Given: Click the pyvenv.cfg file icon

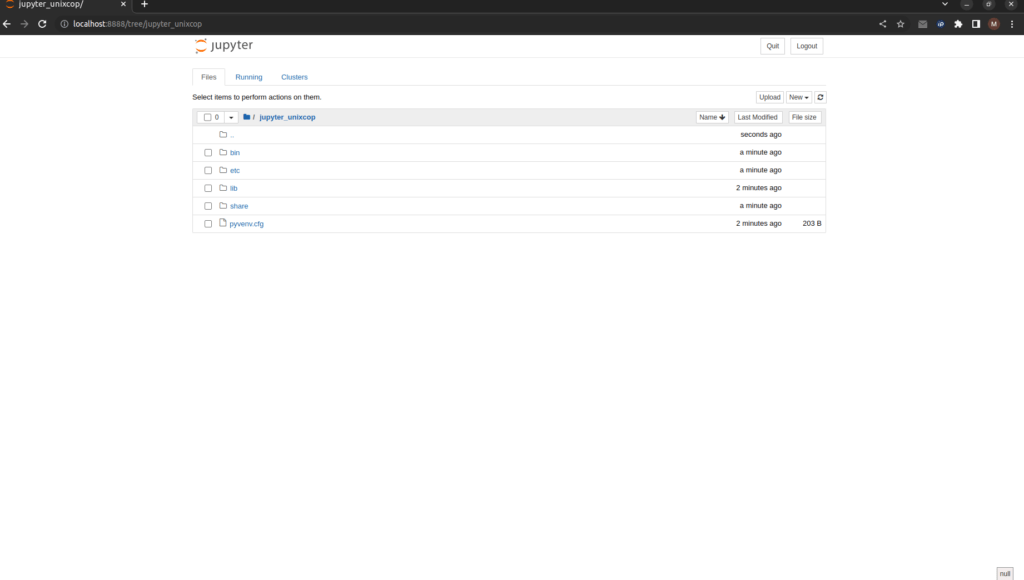Looking at the screenshot, I should pos(223,223).
